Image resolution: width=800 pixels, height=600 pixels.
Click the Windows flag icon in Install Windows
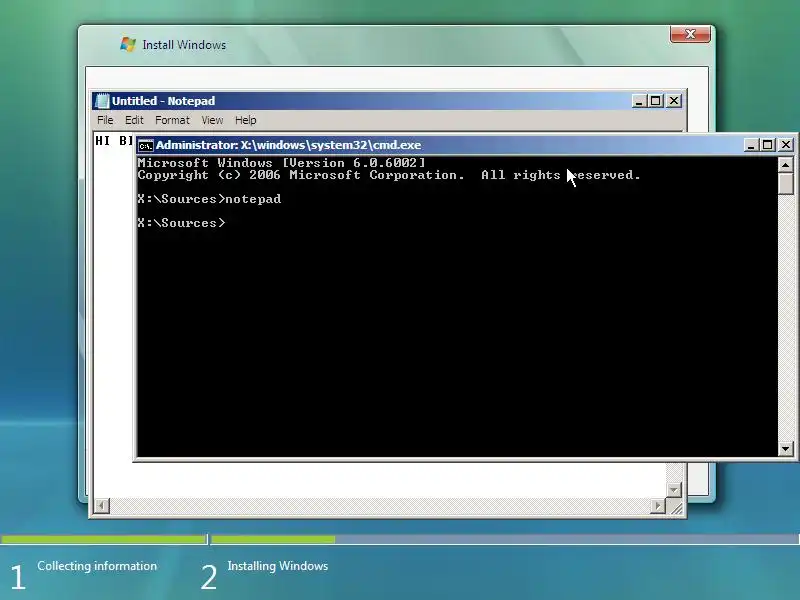(x=128, y=44)
